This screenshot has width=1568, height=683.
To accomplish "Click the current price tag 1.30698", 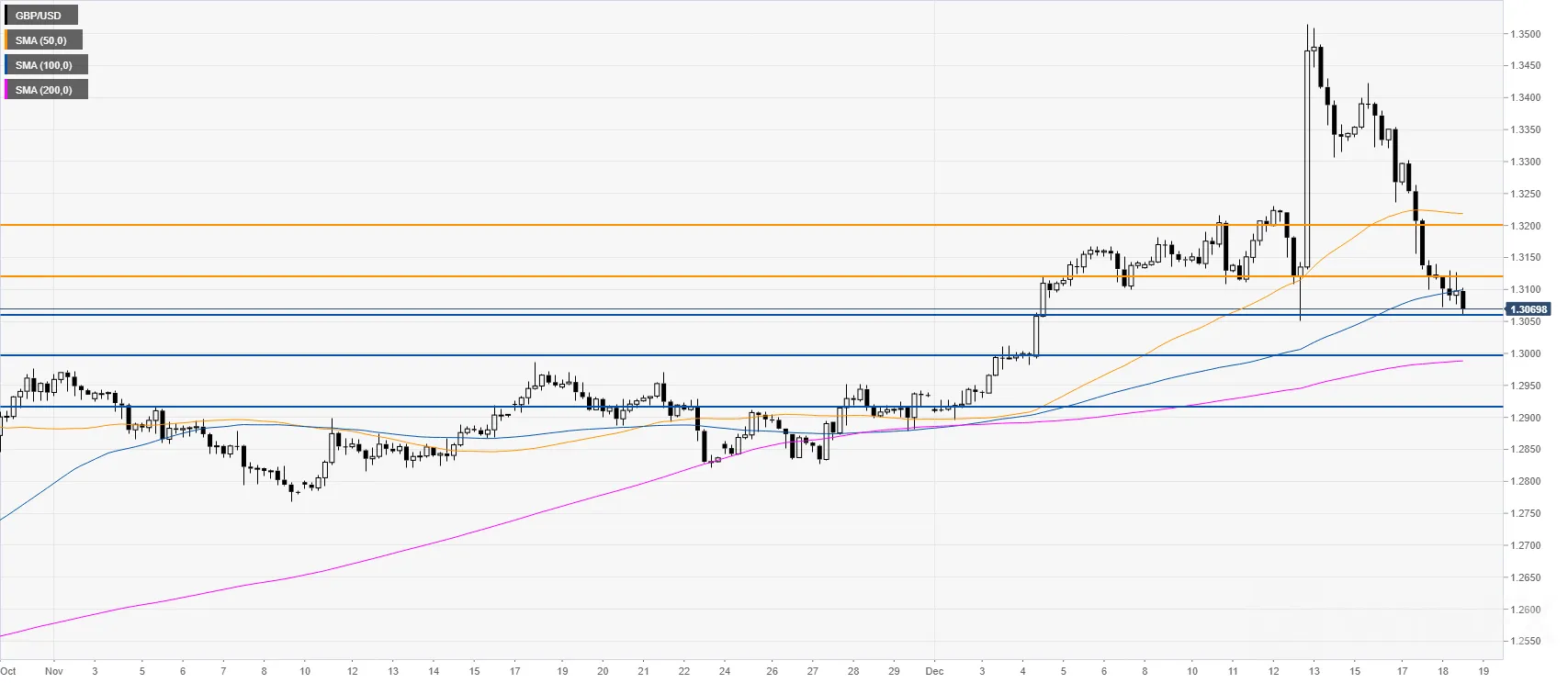I will 1529,309.
